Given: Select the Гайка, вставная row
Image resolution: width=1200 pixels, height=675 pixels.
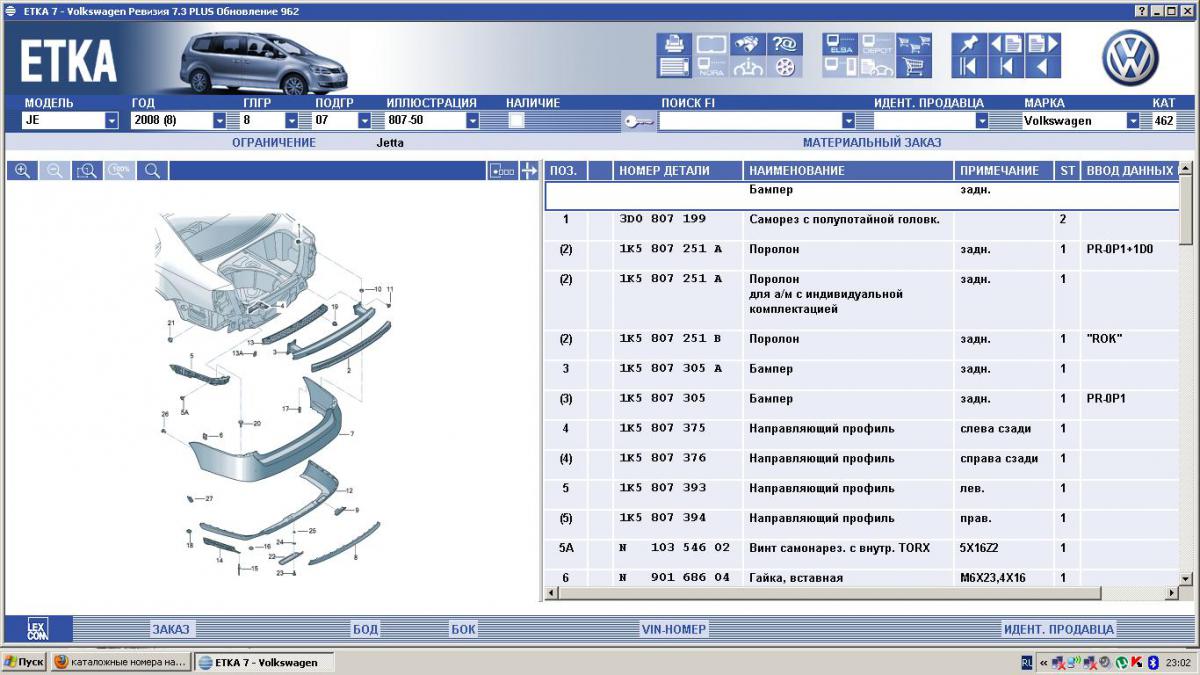Looking at the screenshot, I should tap(862, 578).
